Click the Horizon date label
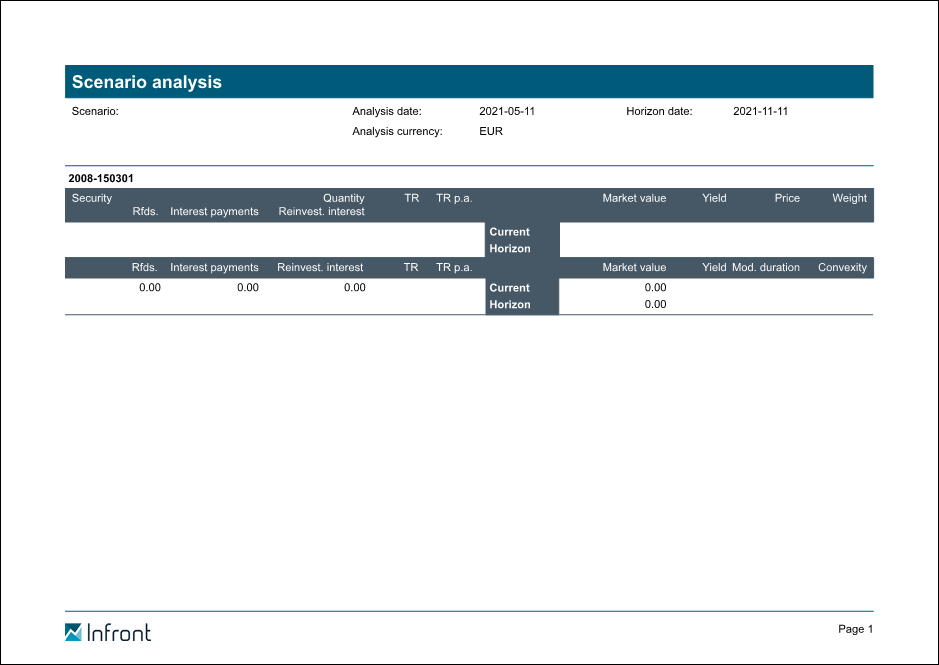Viewport: 939px width, 665px height. tap(659, 111)
